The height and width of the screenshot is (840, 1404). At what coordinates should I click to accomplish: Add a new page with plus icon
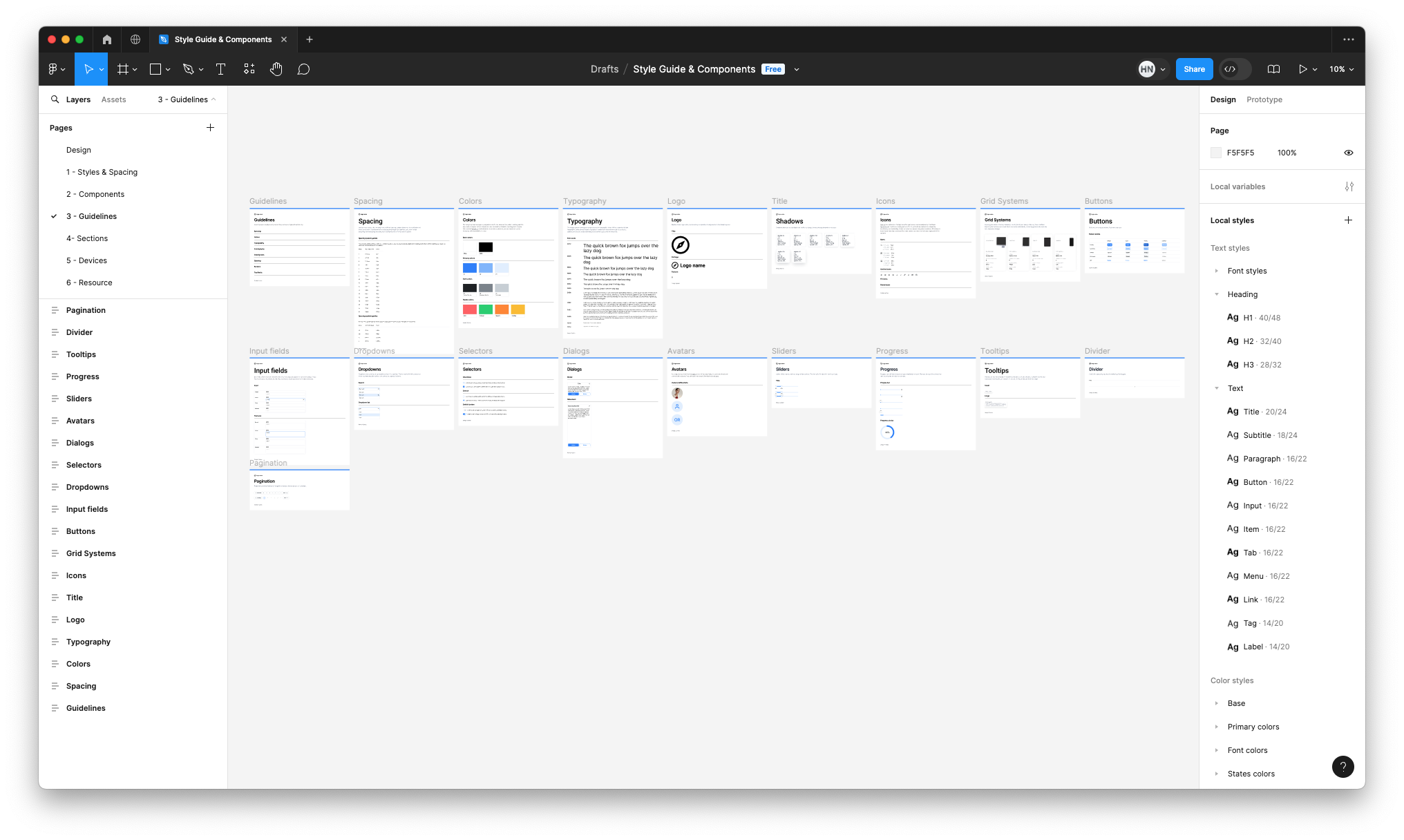click(210, 128)
